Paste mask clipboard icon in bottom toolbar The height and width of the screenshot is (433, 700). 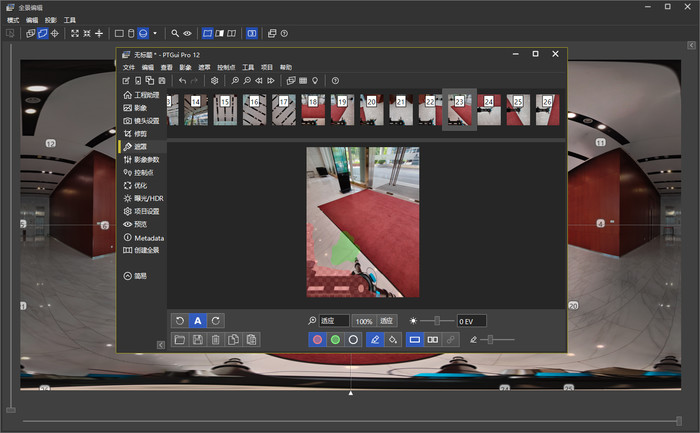[251, 340]
